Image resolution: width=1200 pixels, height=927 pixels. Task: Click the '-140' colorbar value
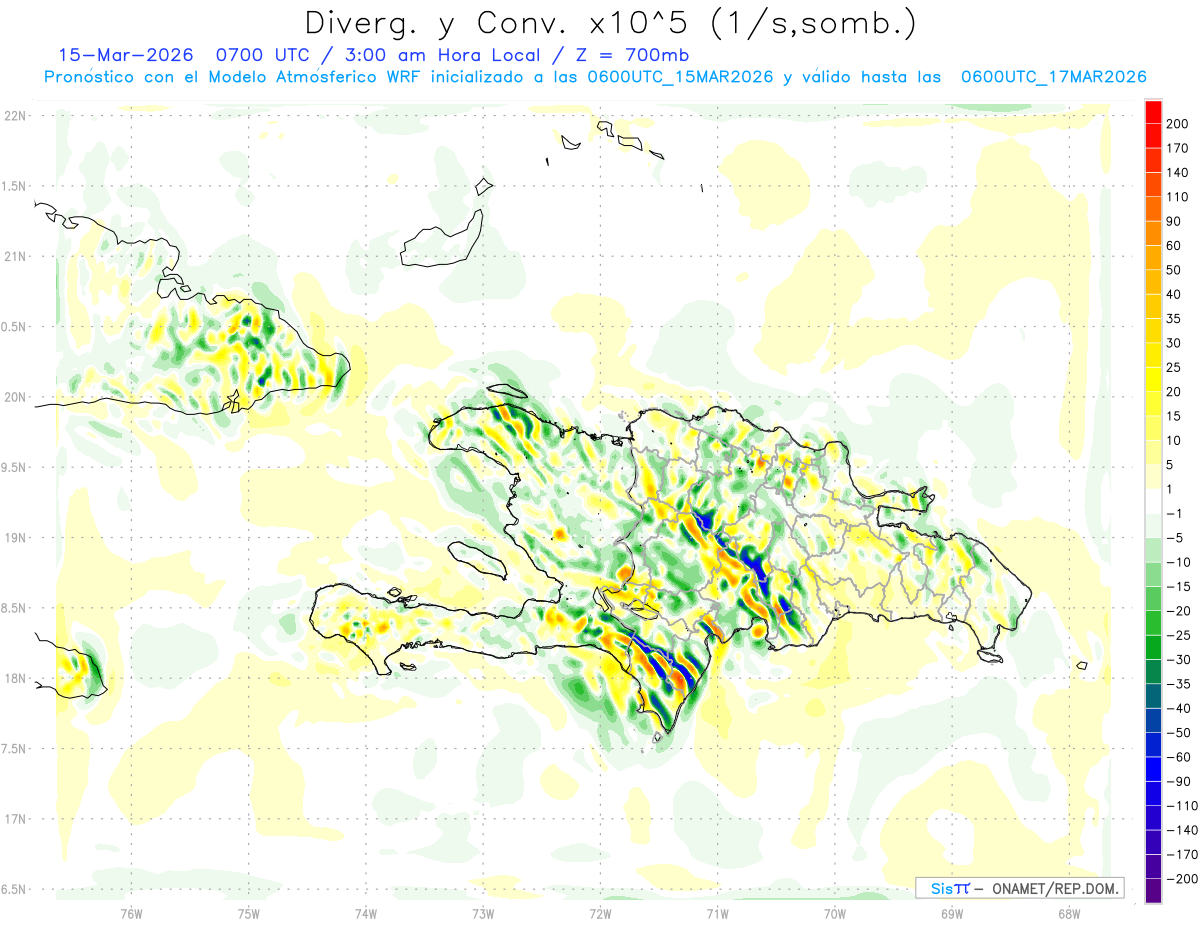[x=1182, y=830]
